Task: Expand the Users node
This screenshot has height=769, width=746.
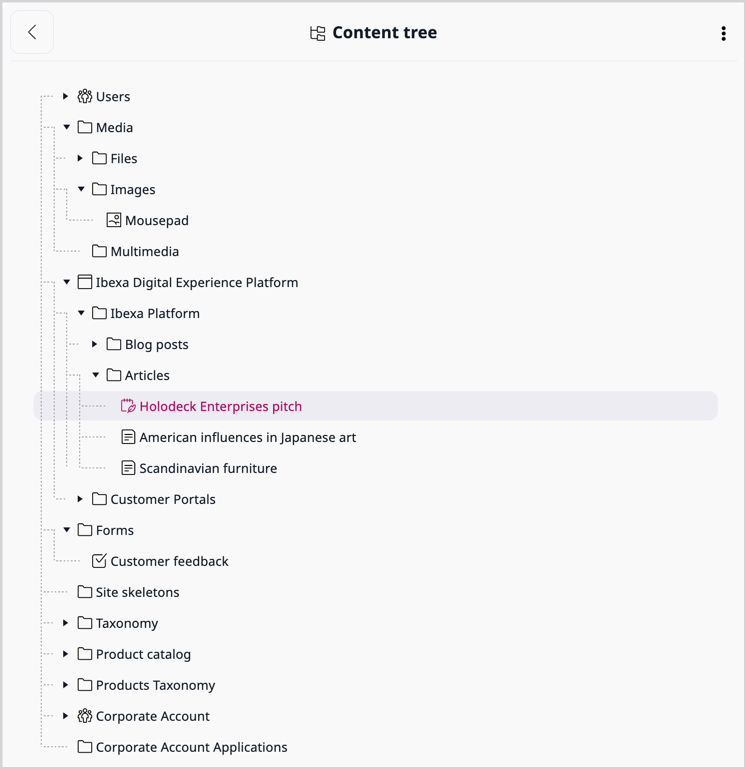Action: tap(66, 97)
